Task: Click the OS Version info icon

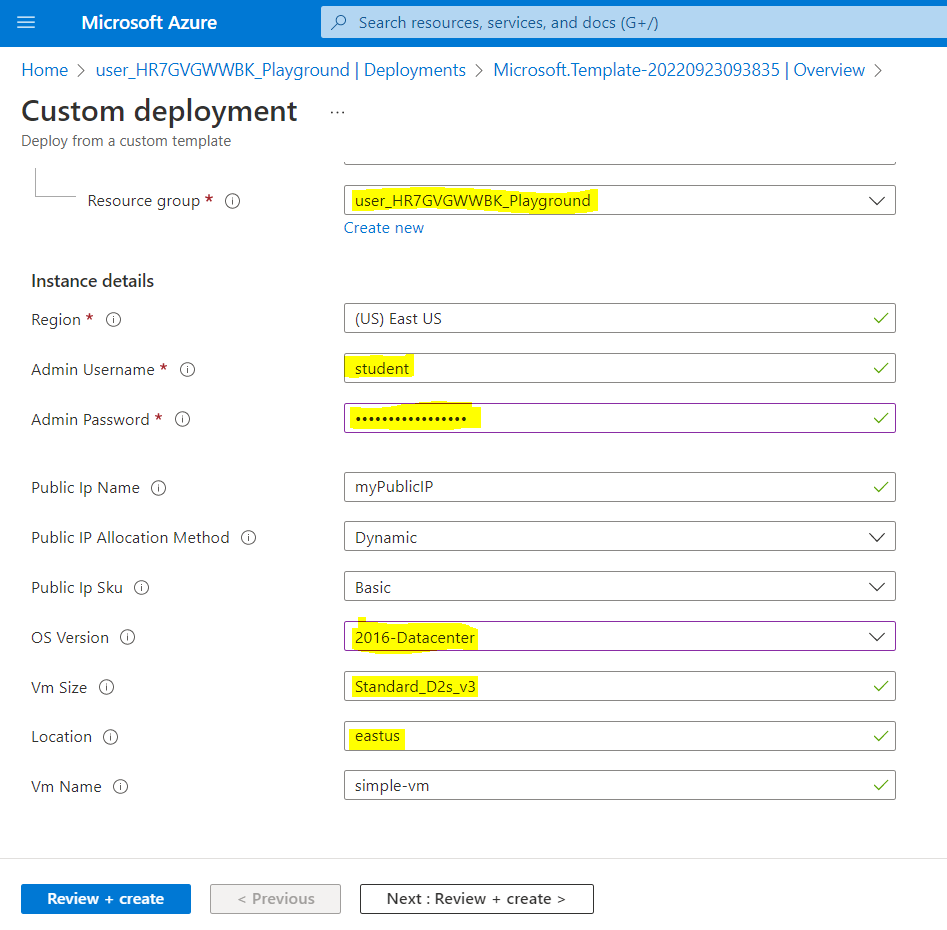Action: point(128,638)
